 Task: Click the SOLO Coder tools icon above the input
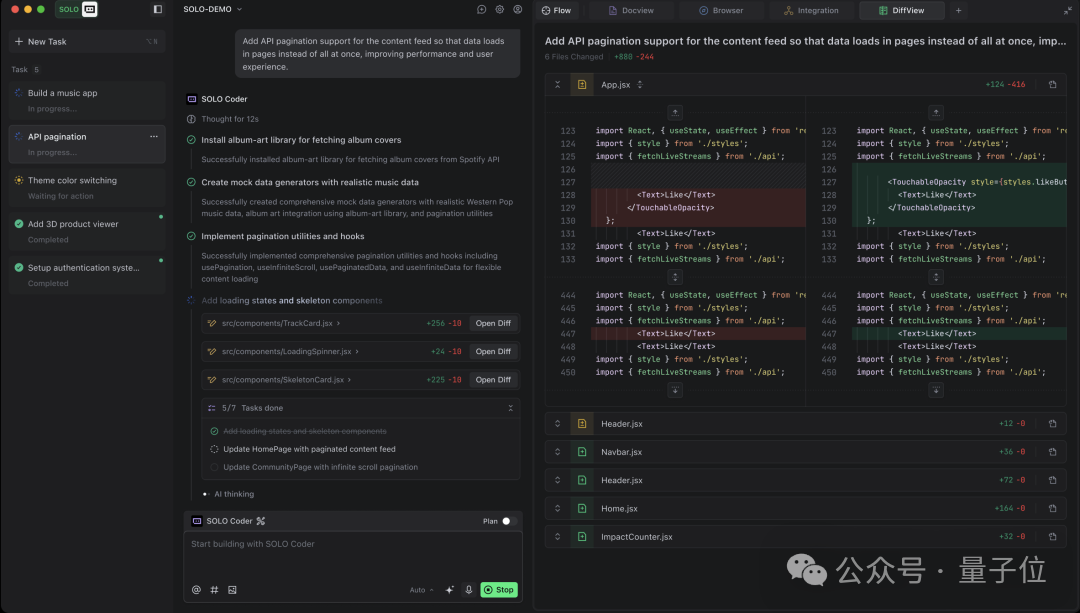[x=260, y=521]
